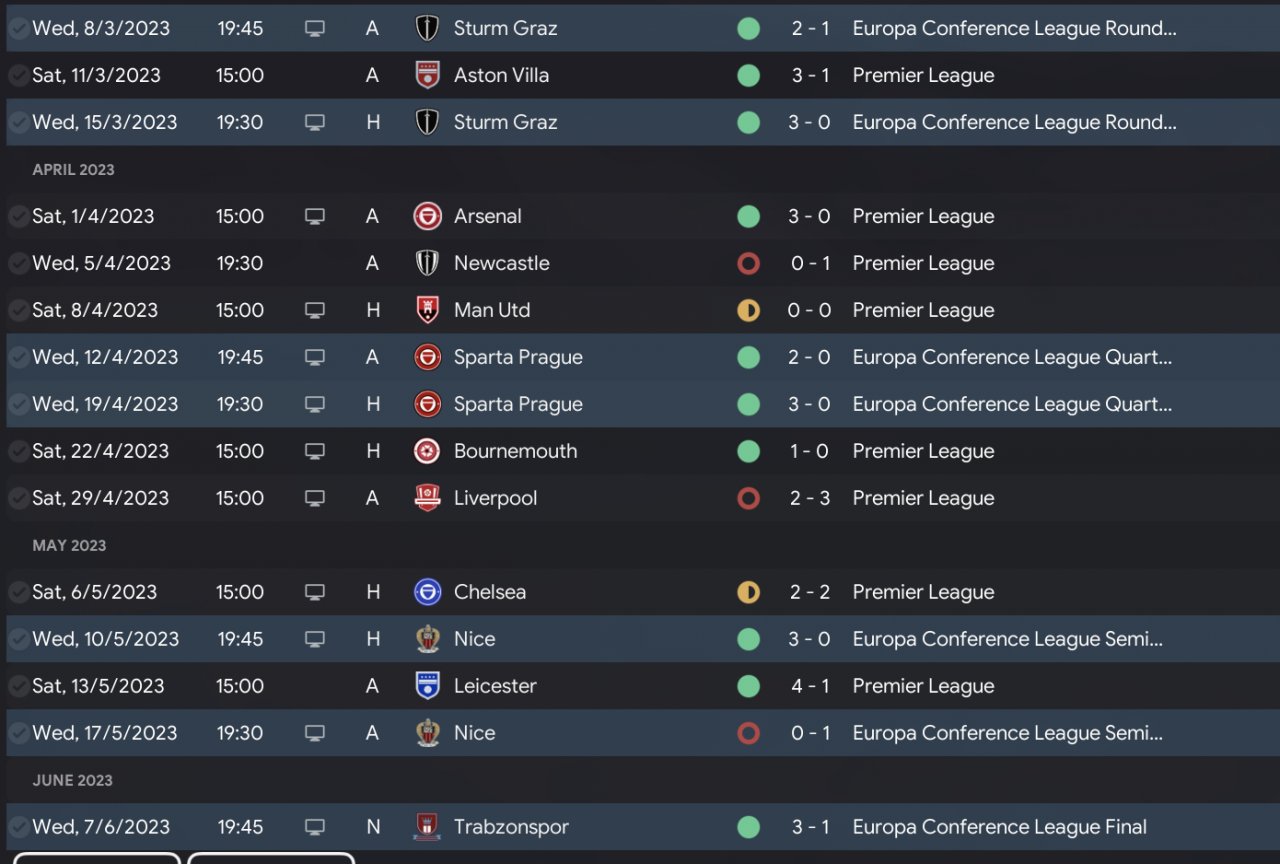The height and width of the screenshot is (864, 1280).
Task: Click the green win indicator for Arsenal match
Action: [748, 216]
